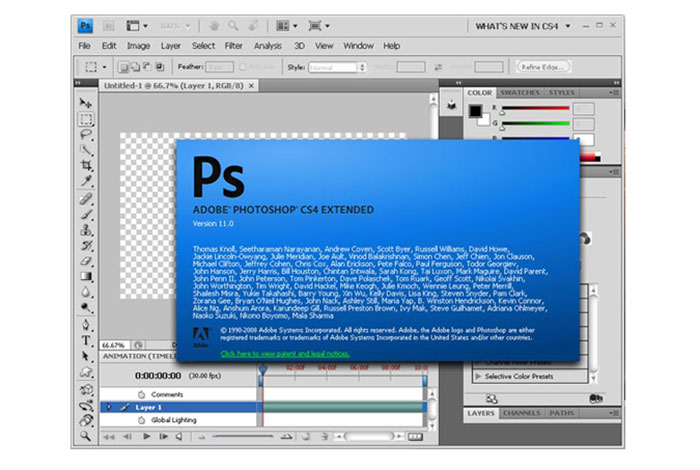Select the History Brush tool
Screen dimensions: 700x470
click(86, 245)
